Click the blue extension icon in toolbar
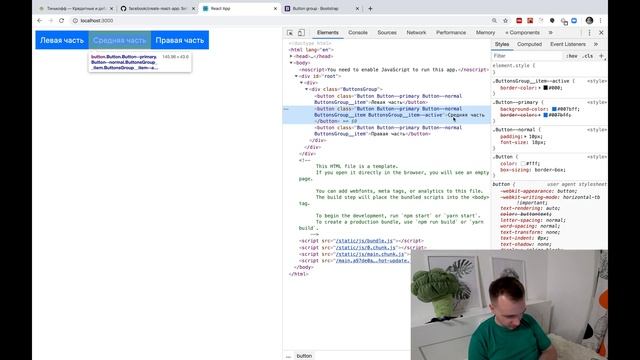The height and width of the screenshot is (360, 640). tap(574, 20)
